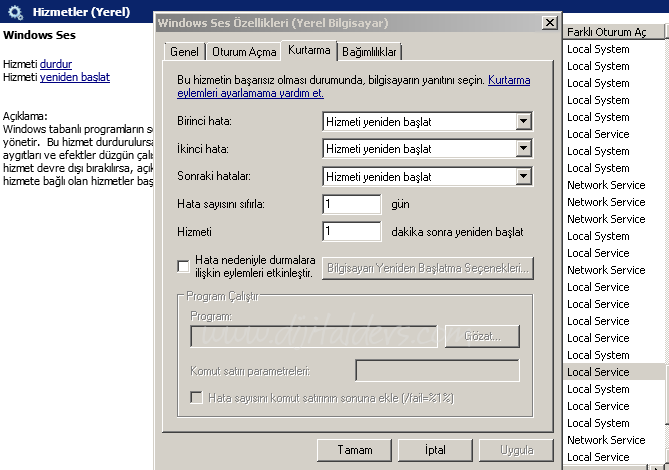Click the İptal button
669x470 pixels.
[x=435, y=450]
